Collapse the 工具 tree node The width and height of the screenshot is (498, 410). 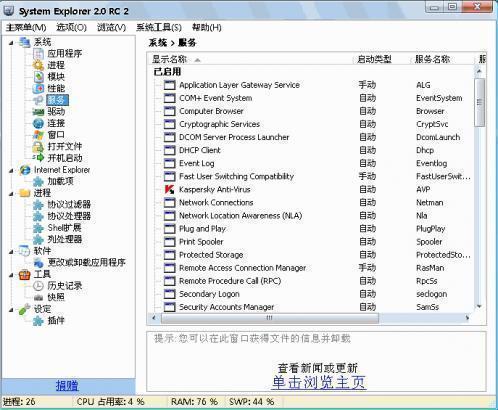(12, 275)
